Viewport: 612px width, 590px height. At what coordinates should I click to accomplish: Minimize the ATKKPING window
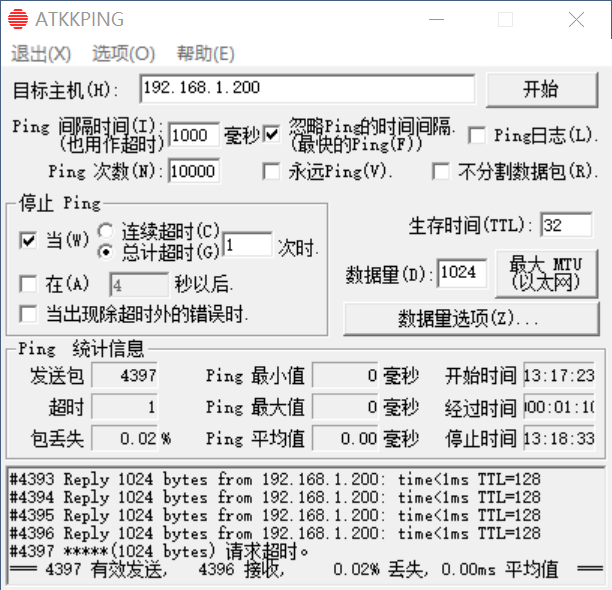point(436,20)
